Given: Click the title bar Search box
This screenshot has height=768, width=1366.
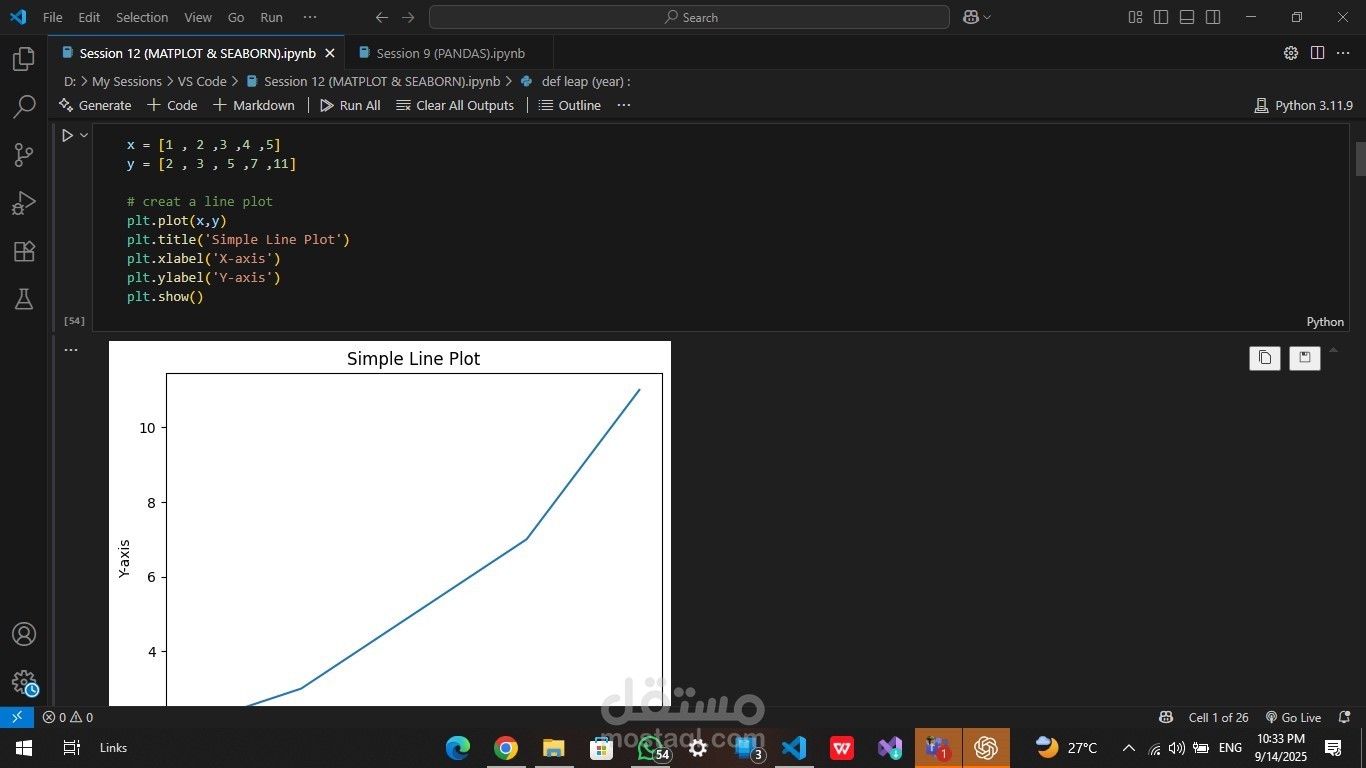Looking at the screenshot, I should coord(689,17).
